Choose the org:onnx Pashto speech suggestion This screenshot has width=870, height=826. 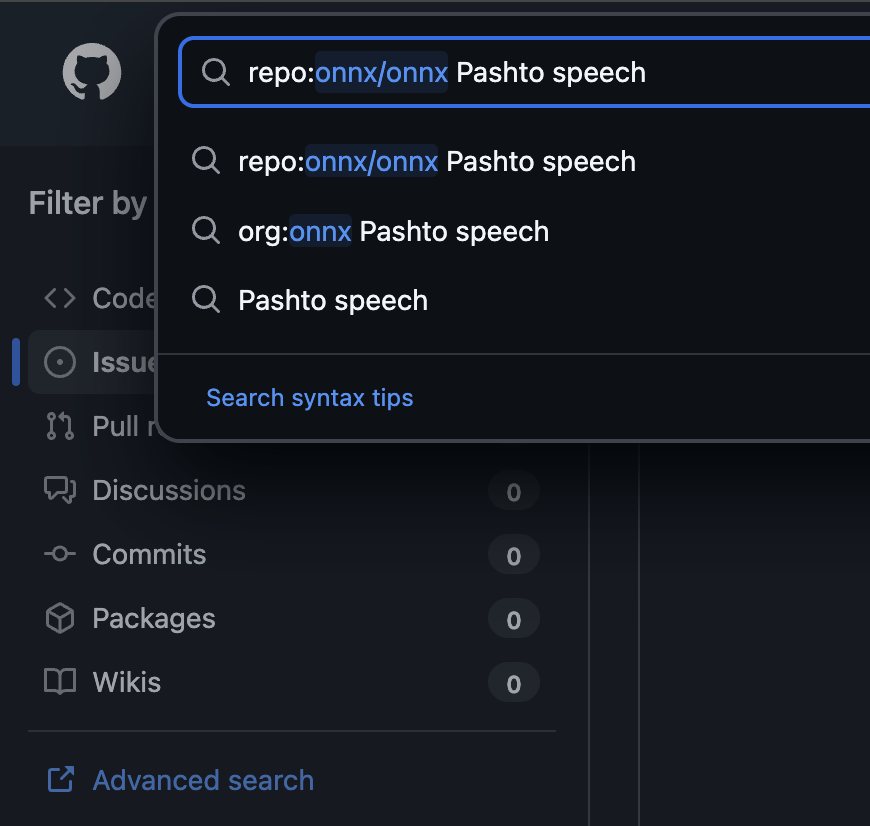tap(393, 231)
